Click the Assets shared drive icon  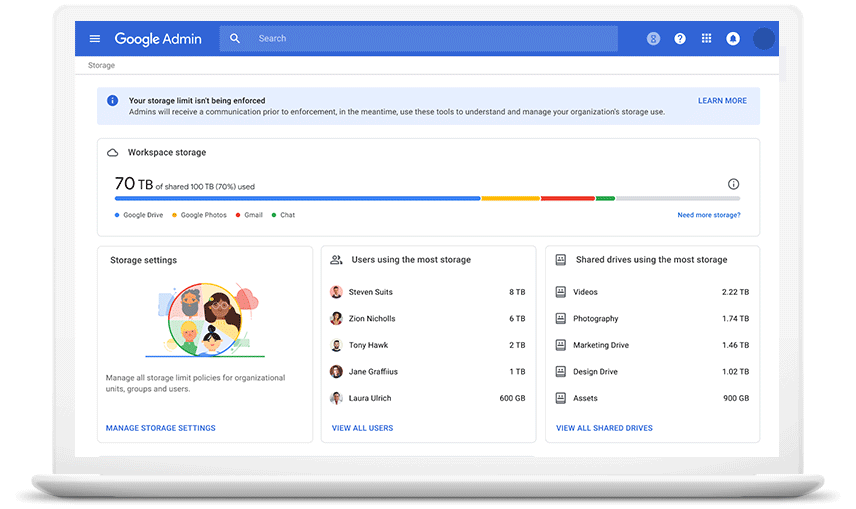click(561, 398)
